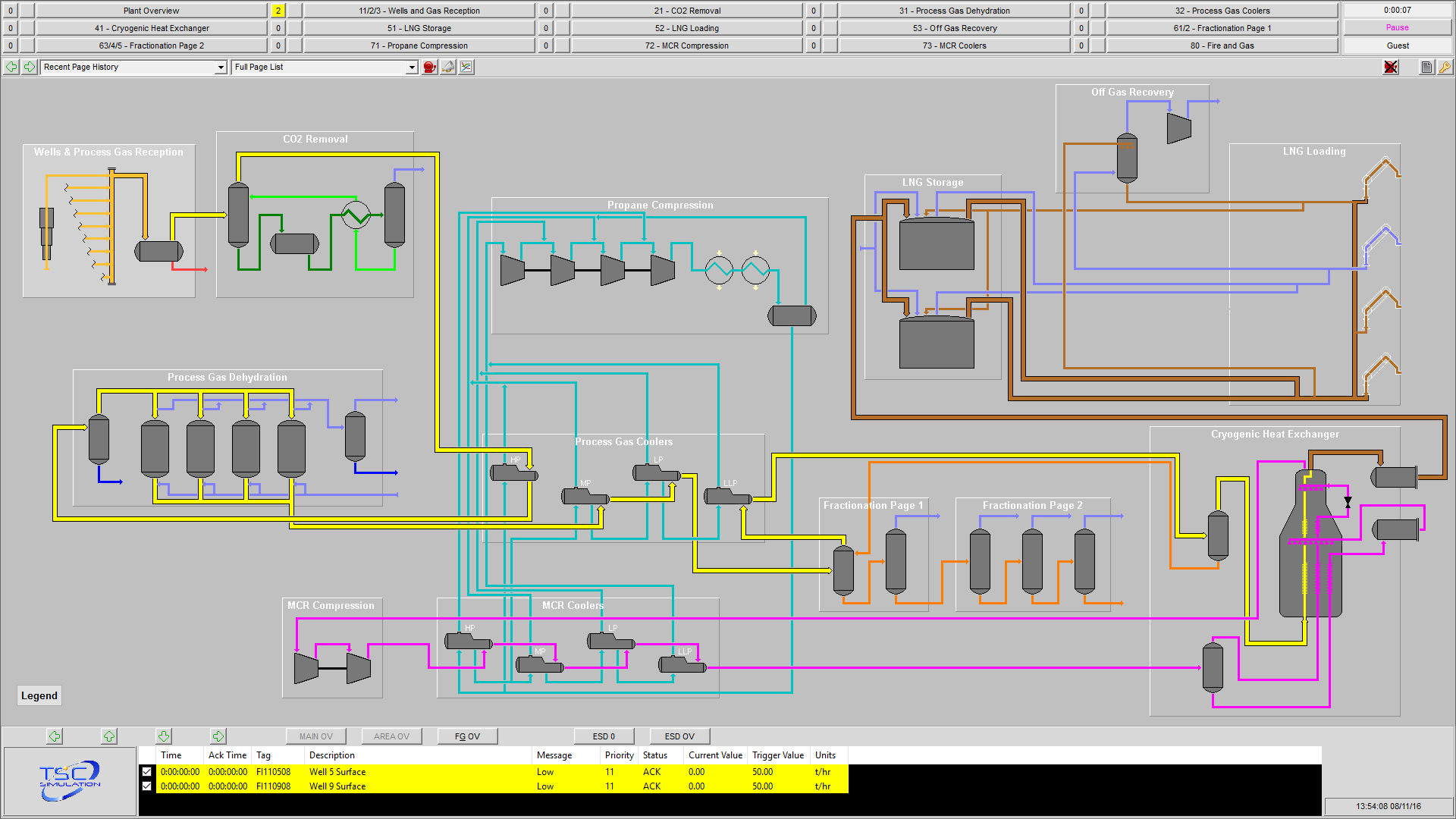Click the AREA OV button

coord(391,736)
